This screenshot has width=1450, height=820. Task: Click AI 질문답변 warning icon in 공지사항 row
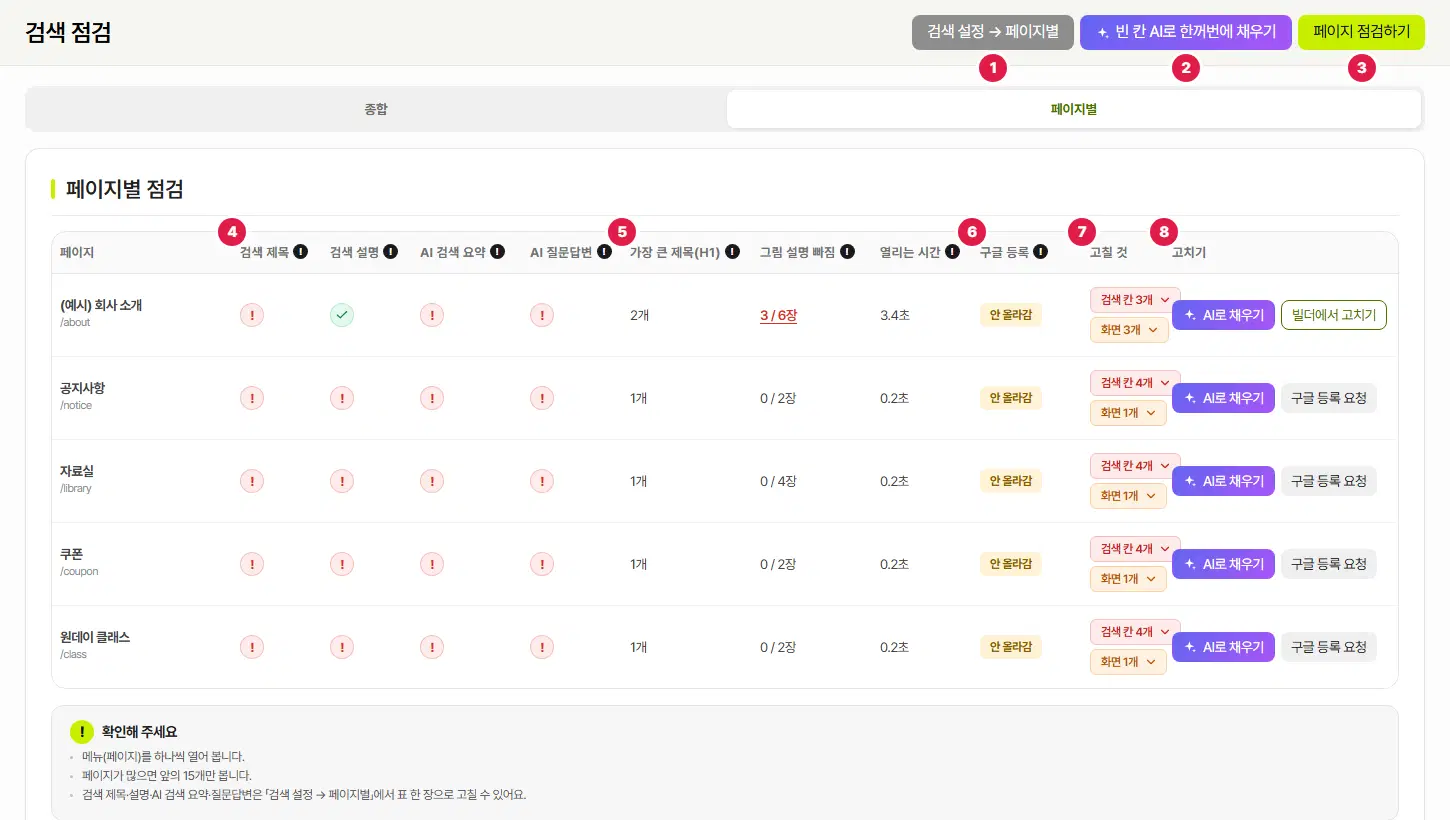point(542,398)
